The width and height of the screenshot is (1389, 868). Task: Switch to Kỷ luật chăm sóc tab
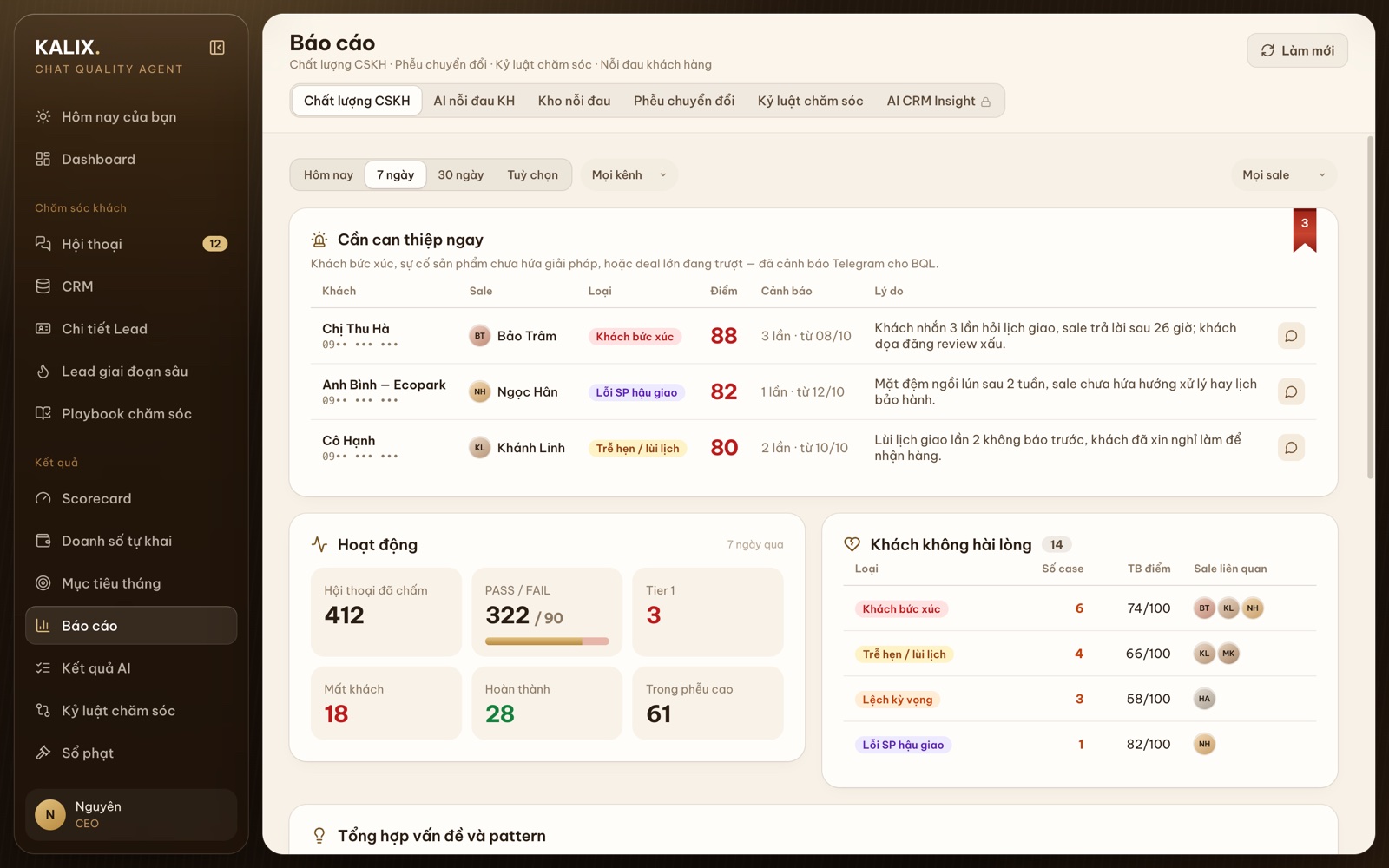pyautogui.click(x=810, y=101)
